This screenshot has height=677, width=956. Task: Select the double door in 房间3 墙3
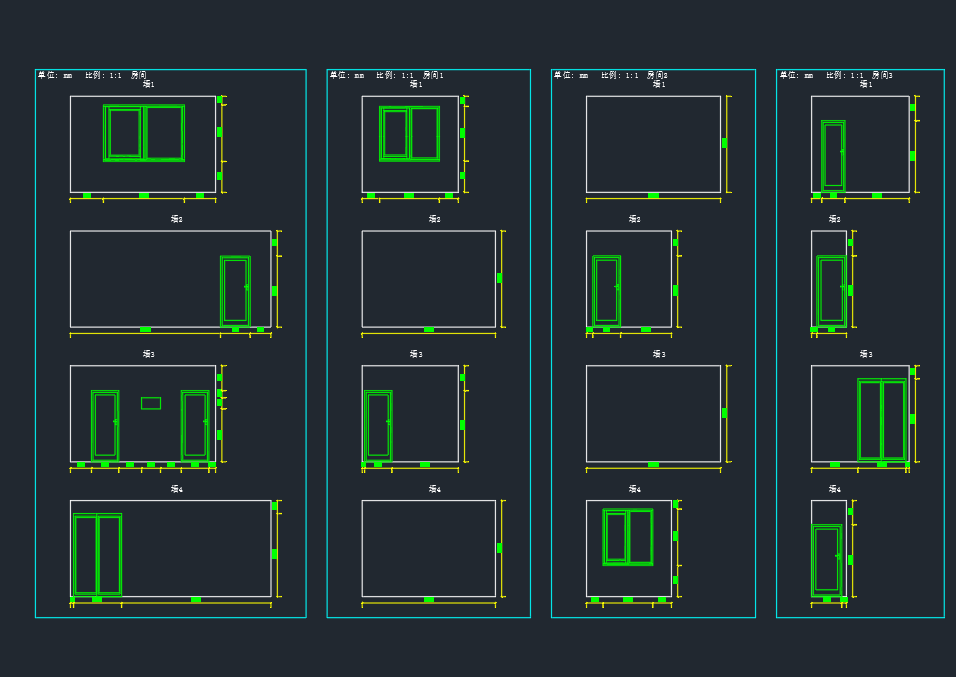882,419
